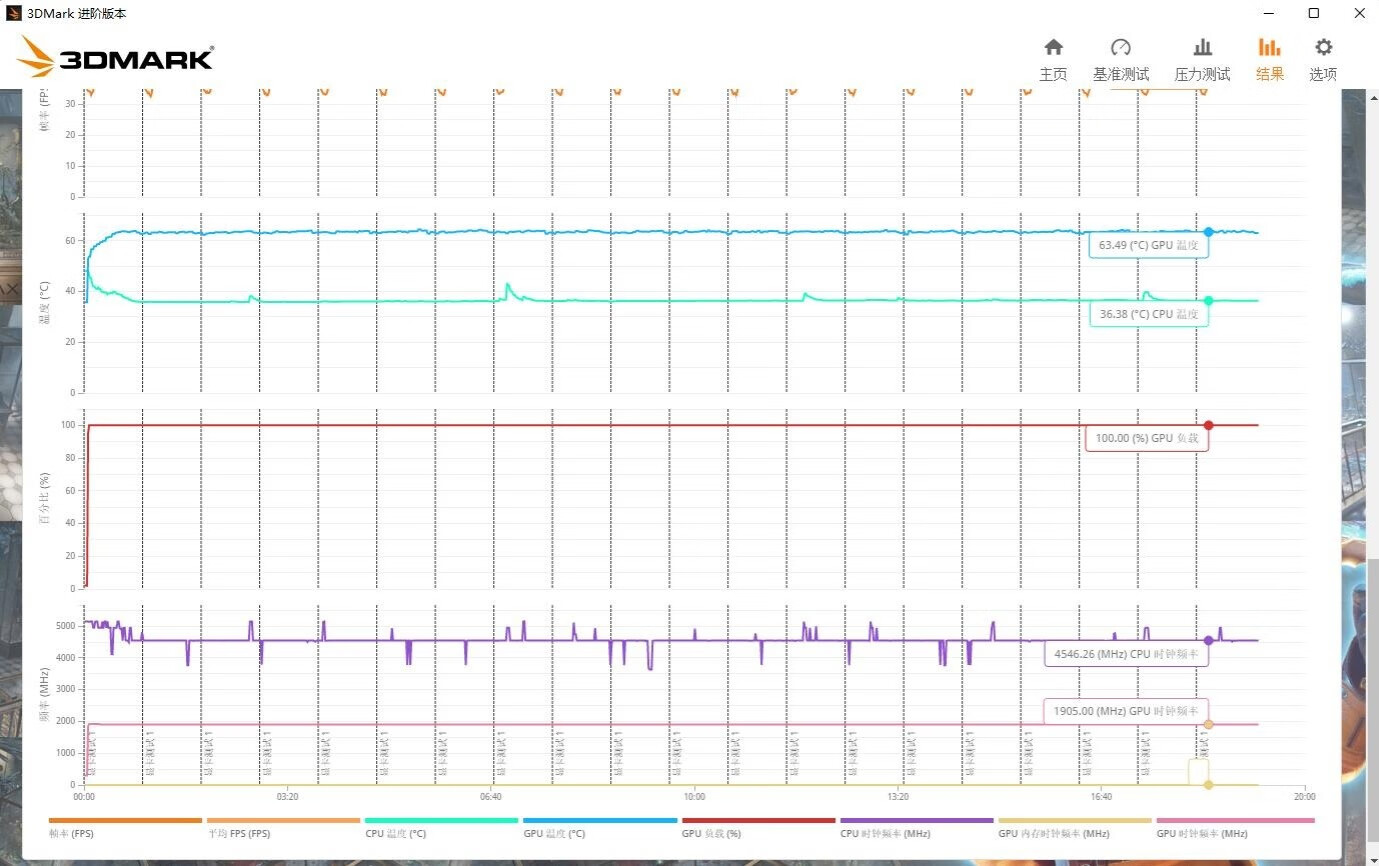
Task: Click the 4546.26 MHz CPU 时钟频率 tooltip
Action: tap(1125, 656)
